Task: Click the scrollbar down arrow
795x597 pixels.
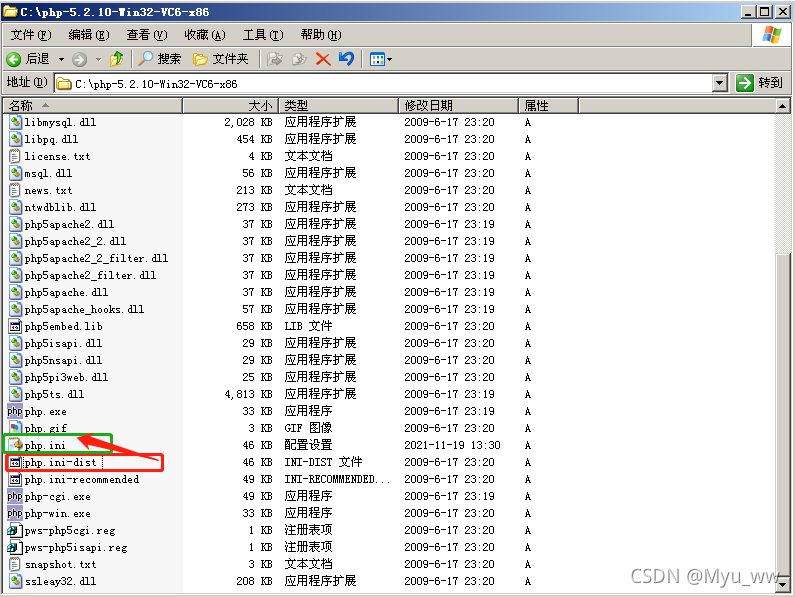Action: click(782, 584)
